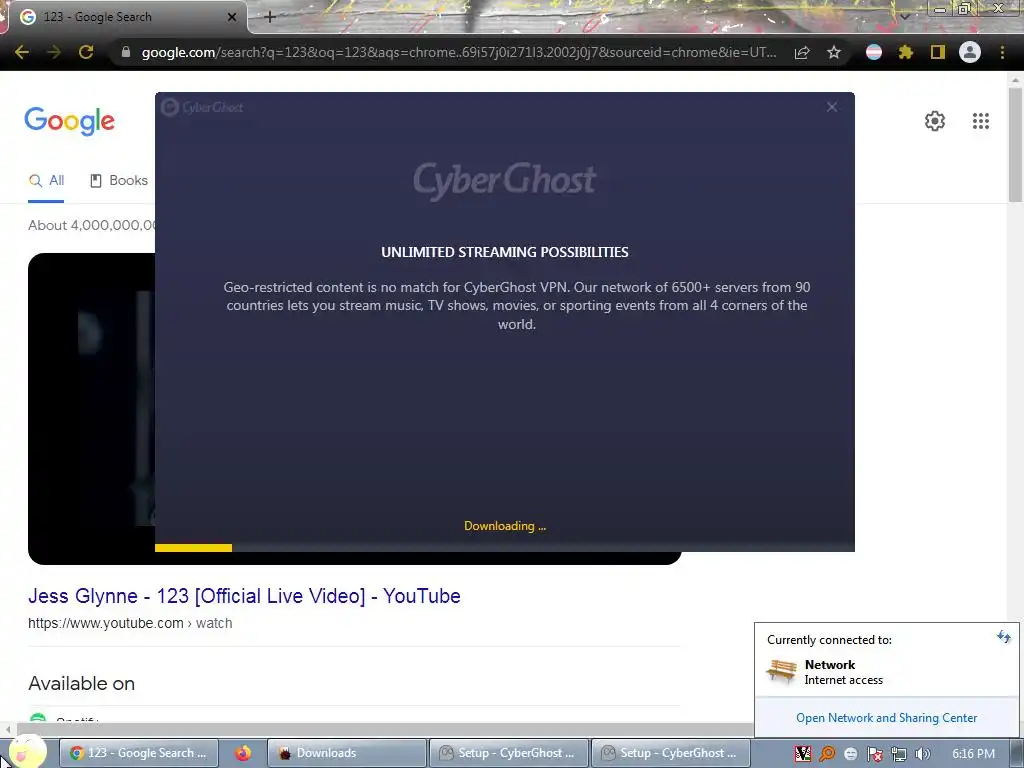
Task: Close the 123 - Google Search tab
Action: coord(232,17)
